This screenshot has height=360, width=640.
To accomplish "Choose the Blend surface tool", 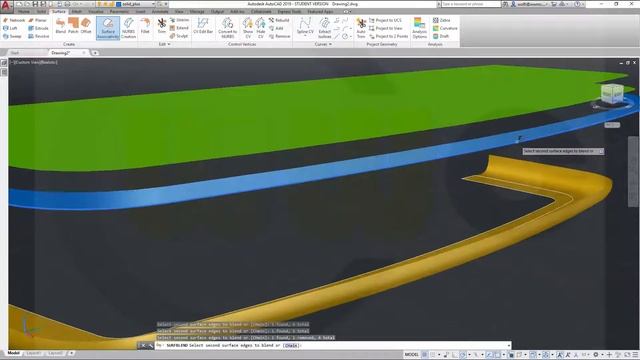I will click(x=60, y=26).
